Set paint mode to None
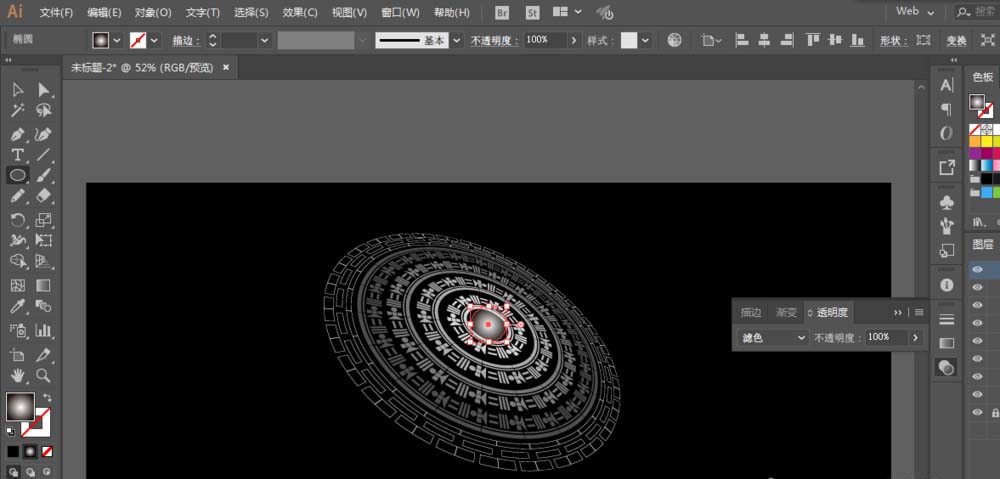This screenshot has height=479, width=1000. pos(47,452)
